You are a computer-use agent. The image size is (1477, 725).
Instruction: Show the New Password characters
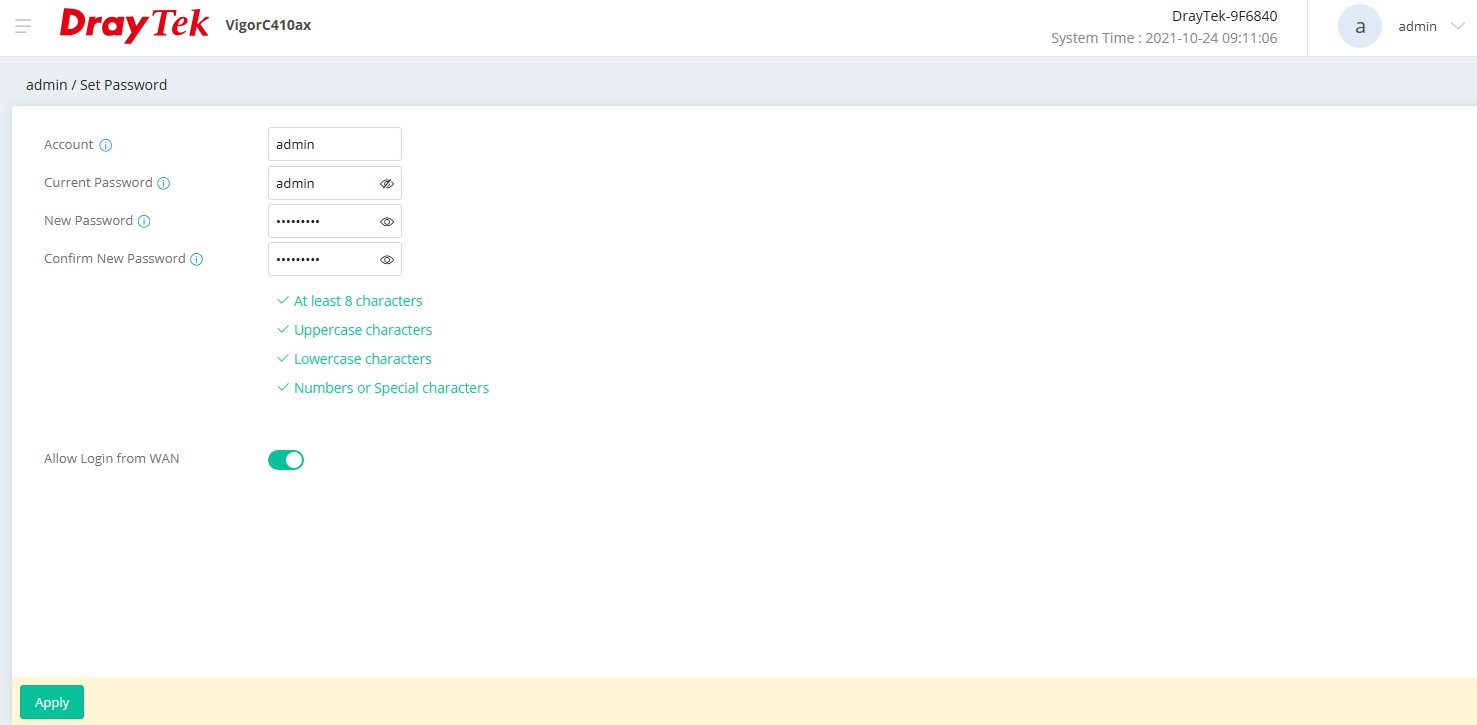pyautogui.click(x=387, y=222)
